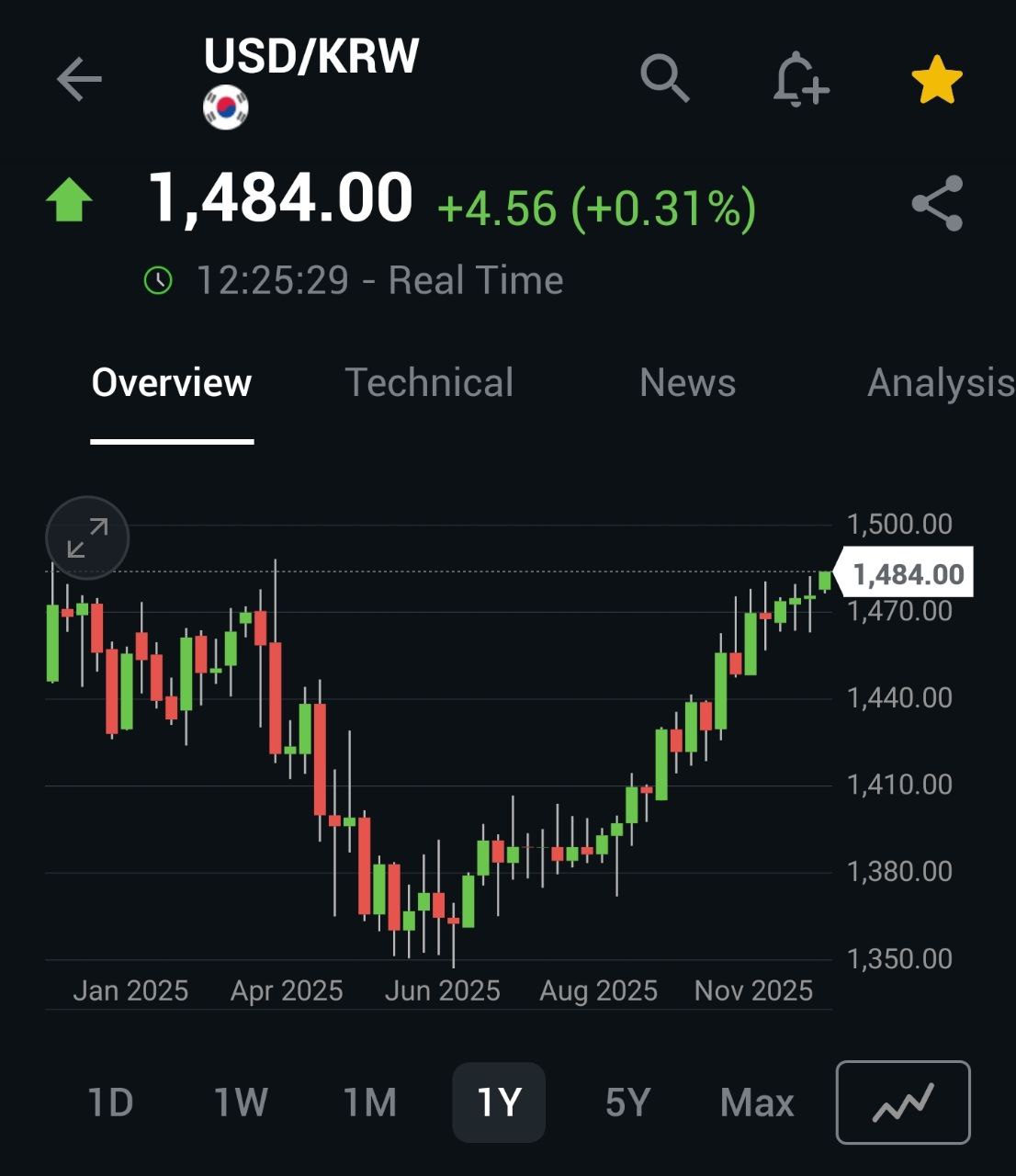The height and width of the screenshot is (1176, 1016).
Task: Share USD/KRW using the share icon
Action: click(x=937, y=203)
